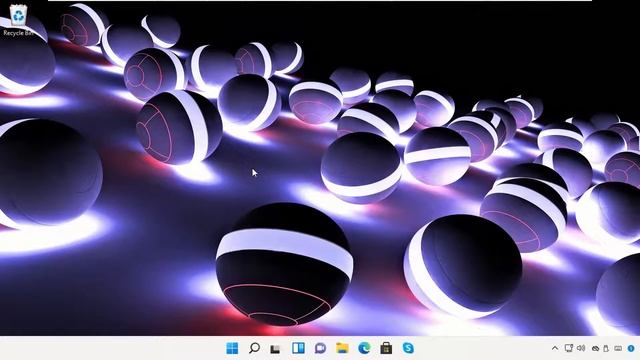Open the blue notification badge icon

point(631,349)
